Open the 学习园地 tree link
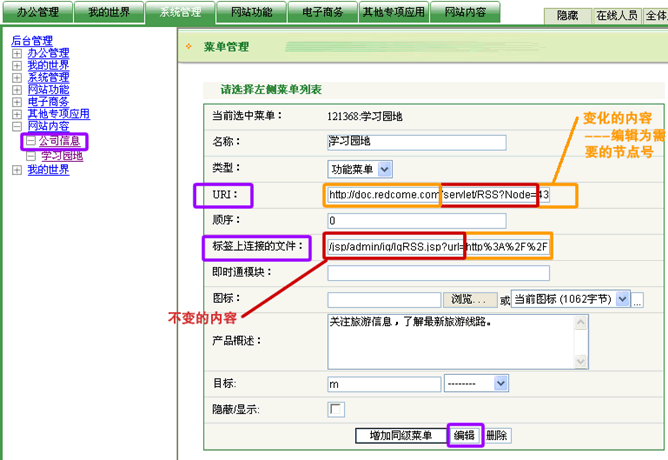 62,156
